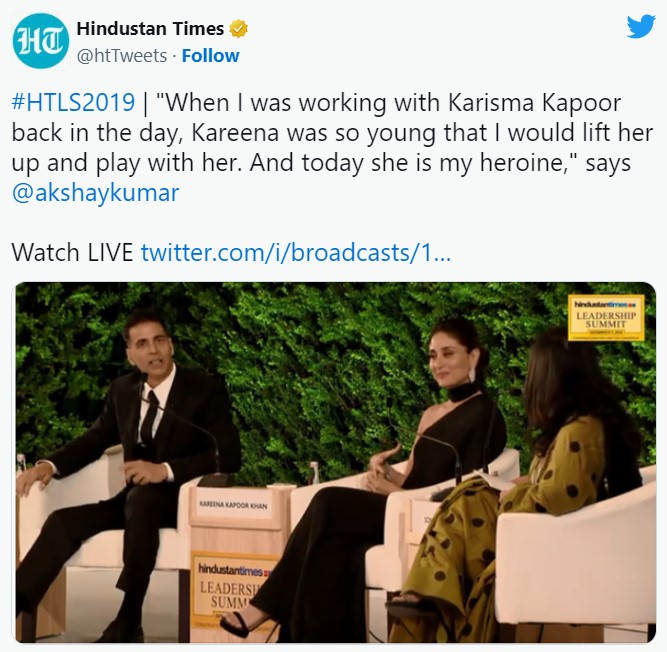Click the gold verified badge icon

pyautogui.click(x=238, y=29)
